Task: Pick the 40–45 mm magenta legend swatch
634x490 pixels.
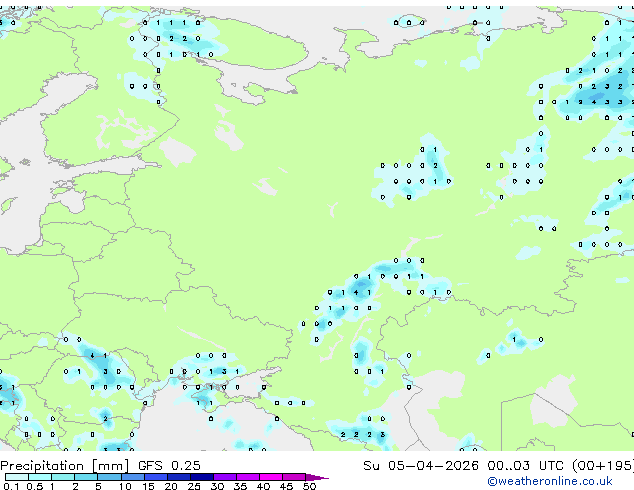Action: coord(271,477)
